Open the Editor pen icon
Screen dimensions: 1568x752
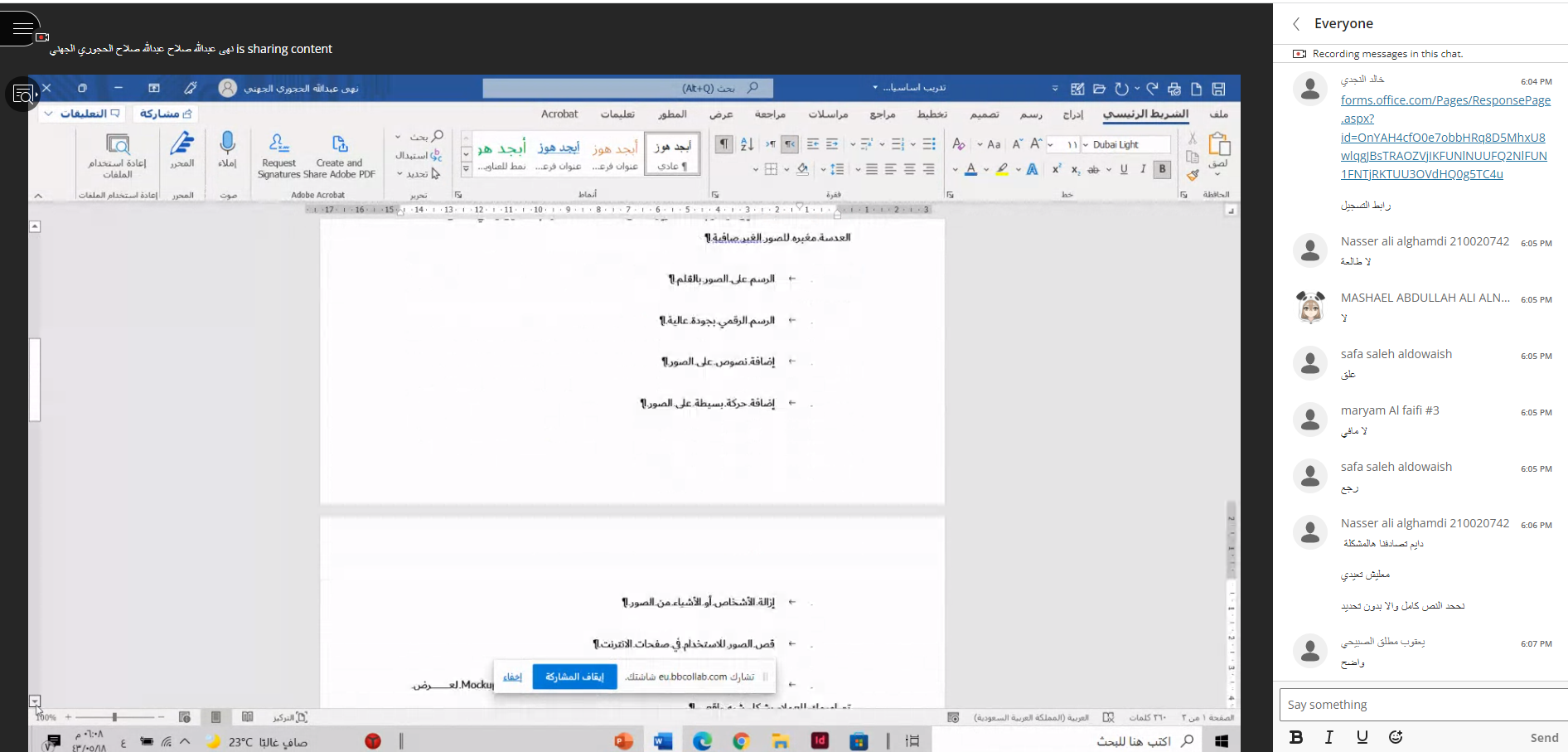pos(181,143)
